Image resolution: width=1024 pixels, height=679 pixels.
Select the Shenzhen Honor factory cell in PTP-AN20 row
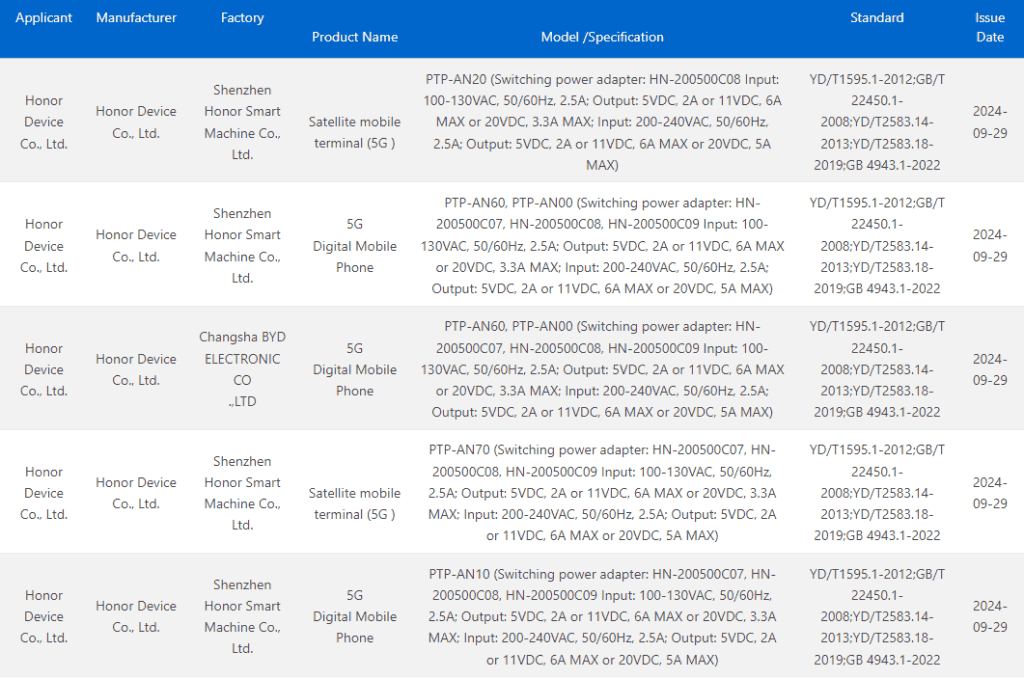point(242,122)
